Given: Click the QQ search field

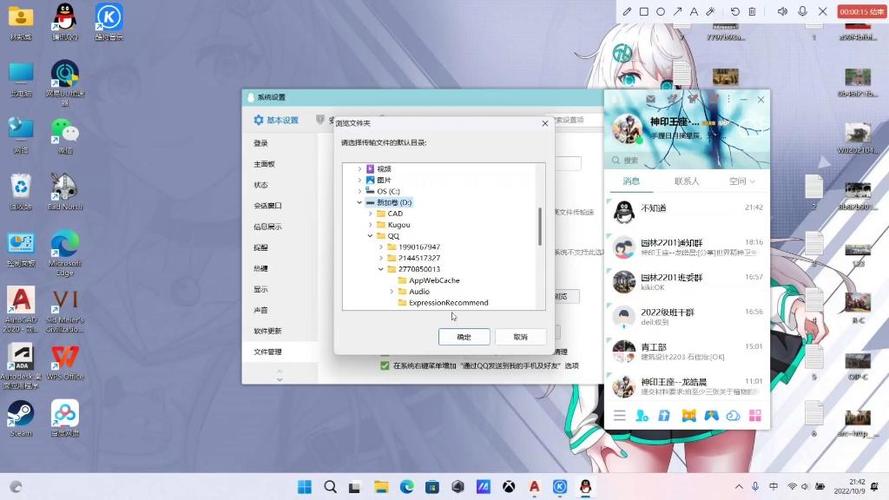Looking at the screenshot, I should coord(686,160).
